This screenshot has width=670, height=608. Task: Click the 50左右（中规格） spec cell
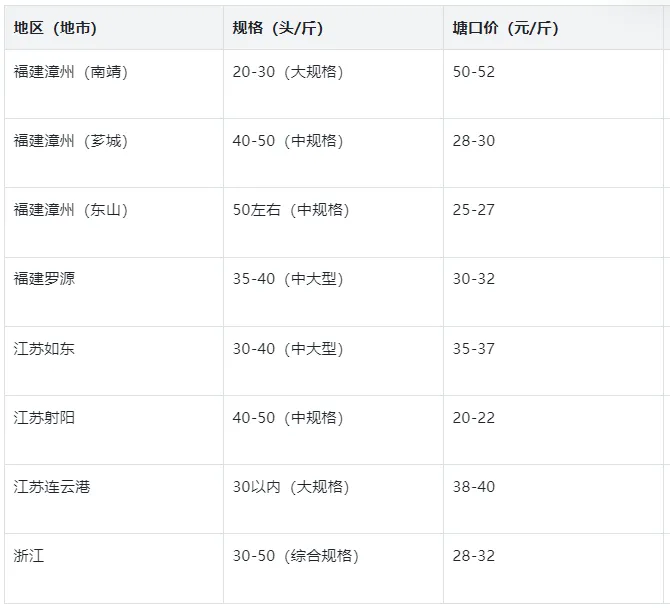291,210
